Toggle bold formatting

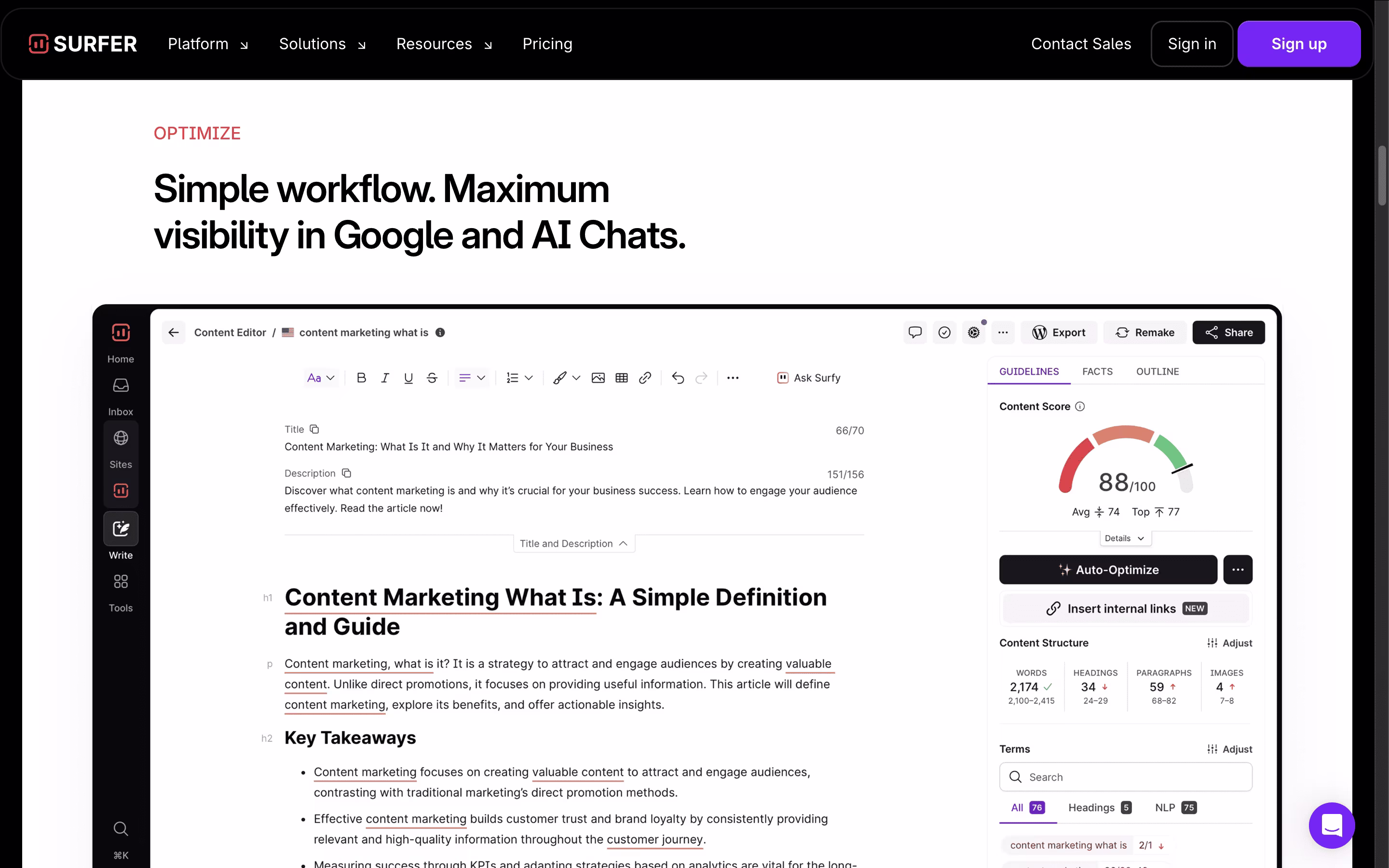click(x=361, y=378)
